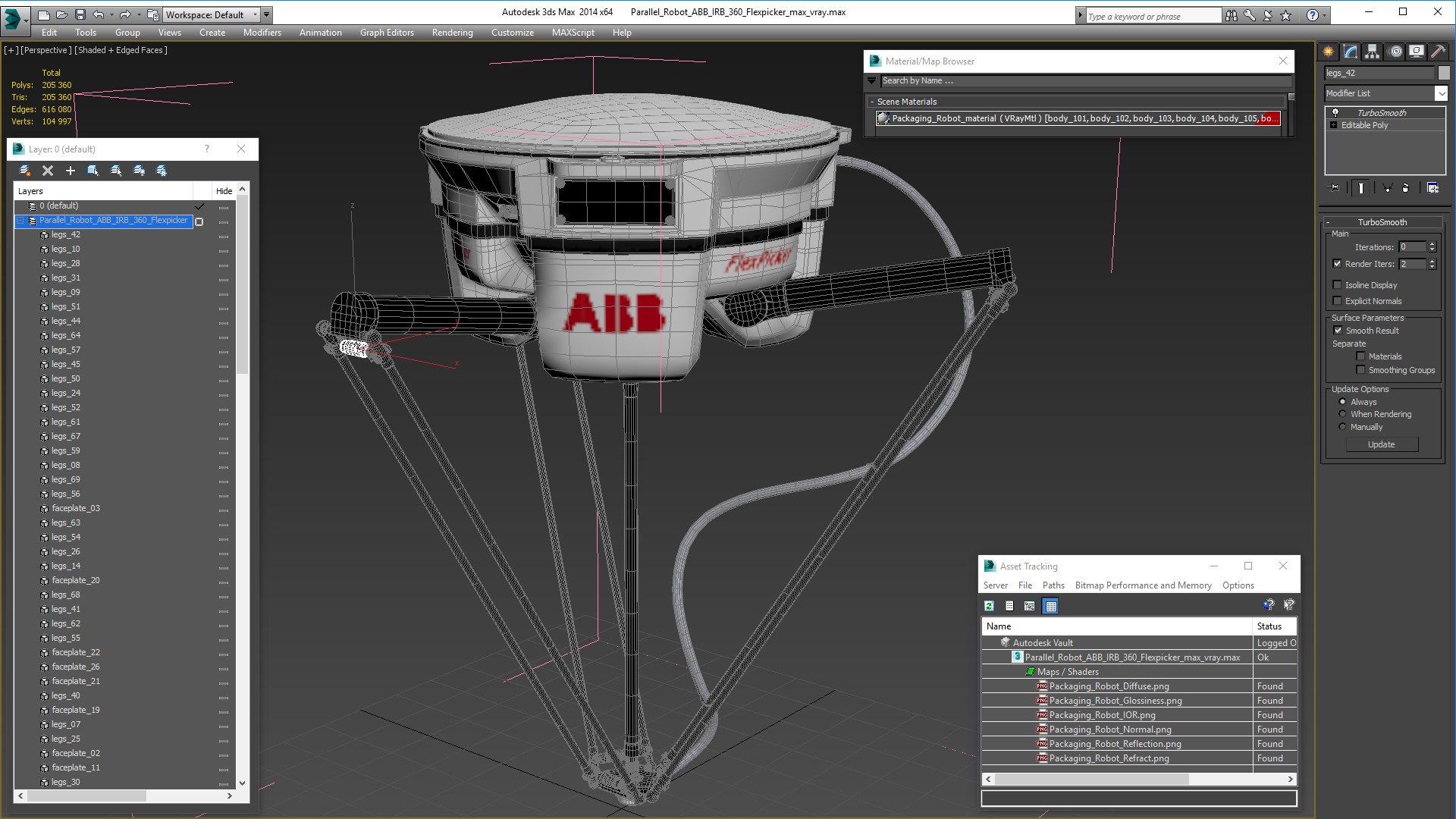This screenshot has height=819, width=1456.
Task: Click Configure Modifier Sets icon
Action: pos(1432,188)
